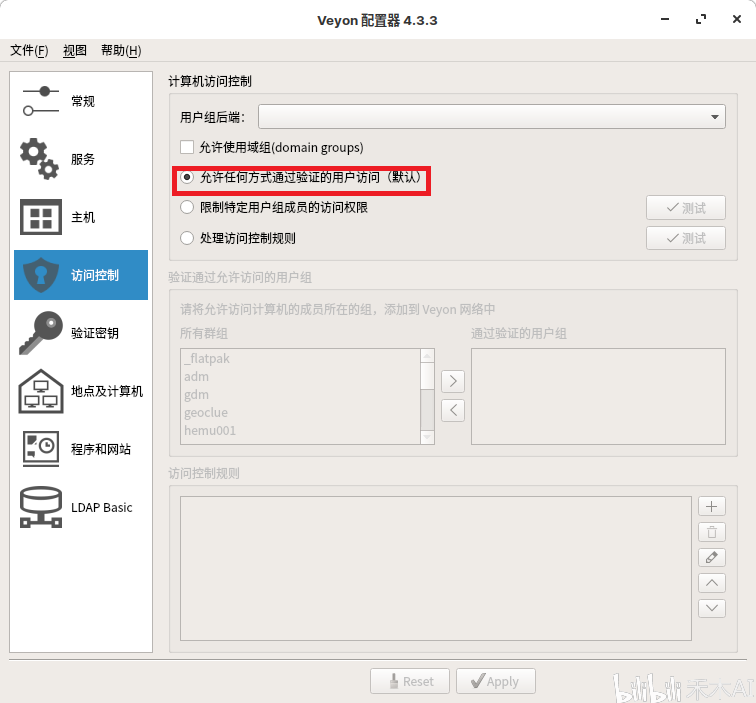This screenshot has width=756, height=703.
Task: Click groups list scroll-up arrow
Action: click(427, 356)
